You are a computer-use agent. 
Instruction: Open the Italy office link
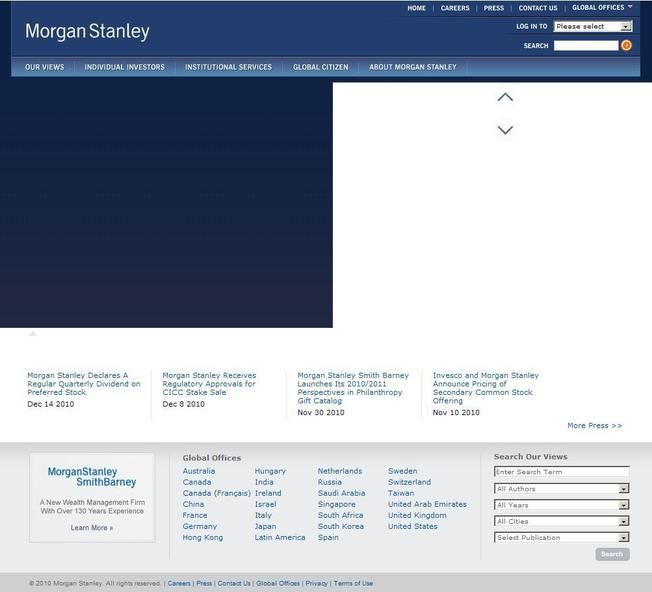[263, 515]
